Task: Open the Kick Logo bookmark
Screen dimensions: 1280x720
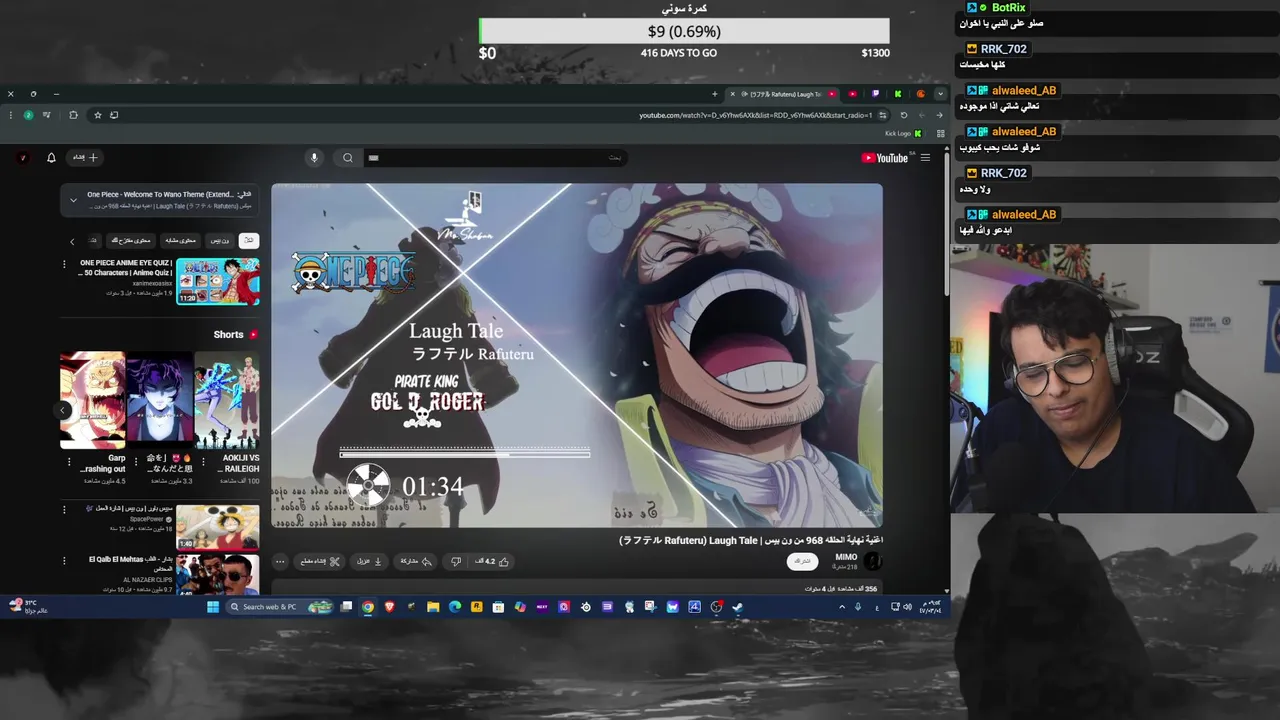Action: [x=904, y=133]
